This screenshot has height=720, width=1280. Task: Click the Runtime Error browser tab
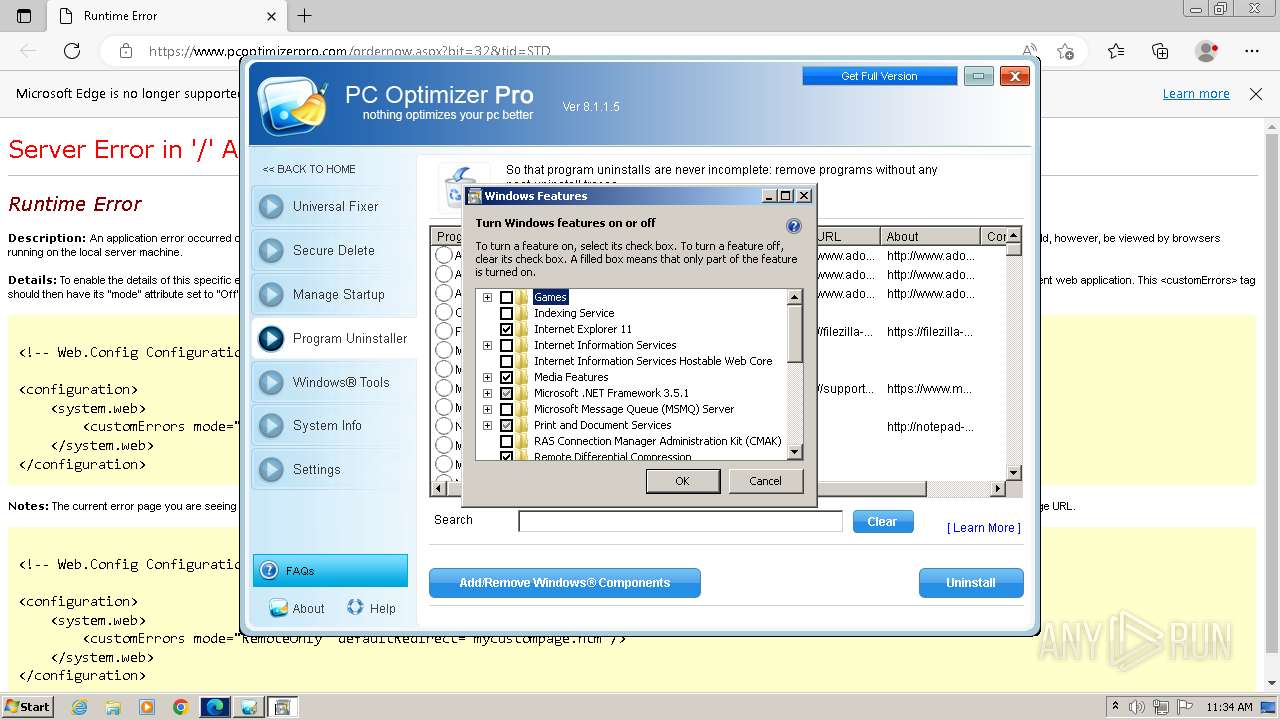click(166, 16)
